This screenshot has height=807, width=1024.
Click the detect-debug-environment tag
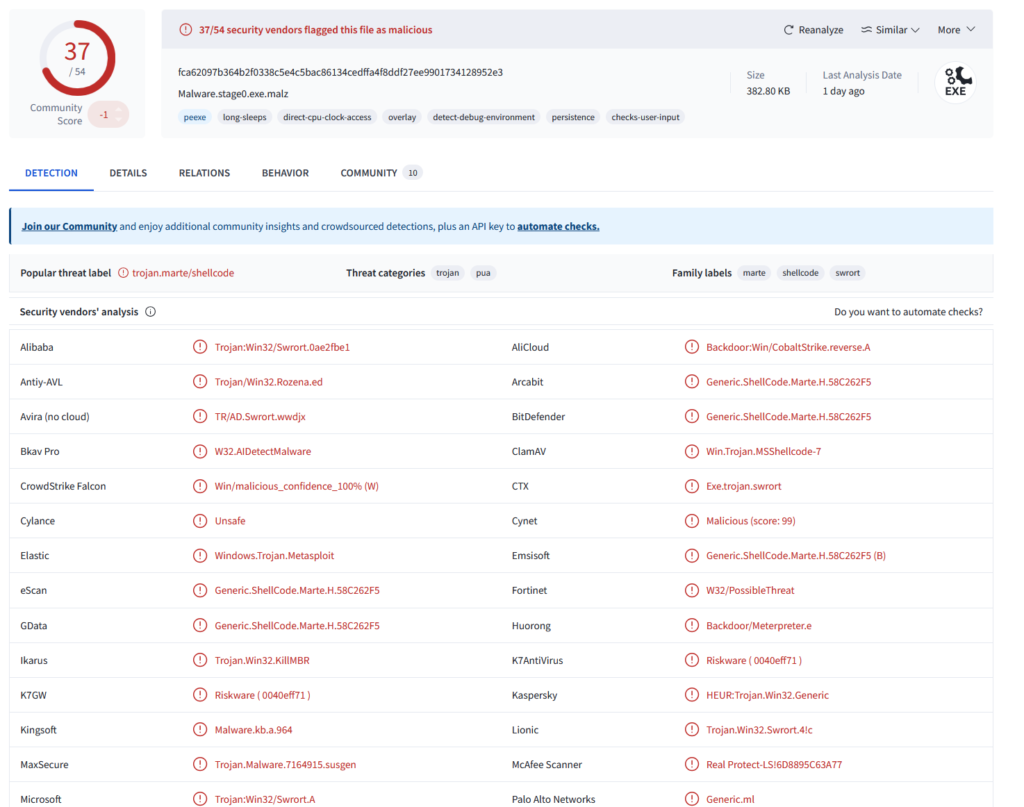point(483,118)
